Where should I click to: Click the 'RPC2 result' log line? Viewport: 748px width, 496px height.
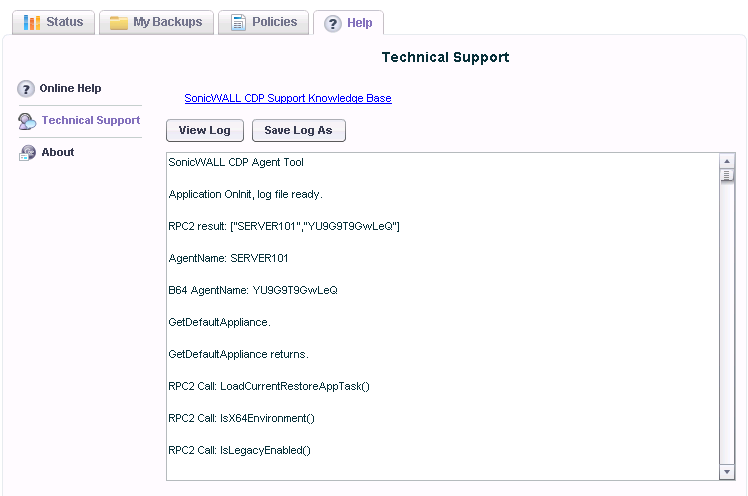(x=284, y=226)
